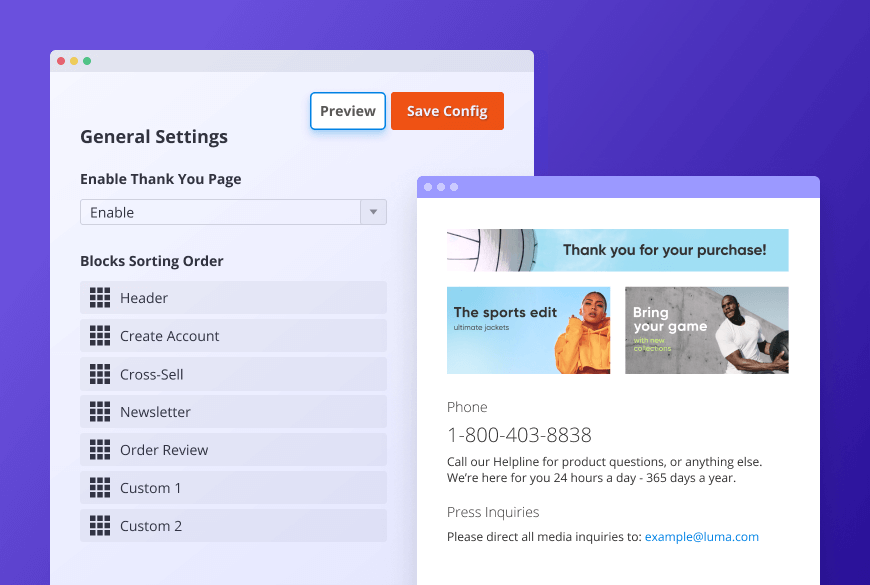
Task: Open the Bring your game promo banner
Action: point(706,330)
